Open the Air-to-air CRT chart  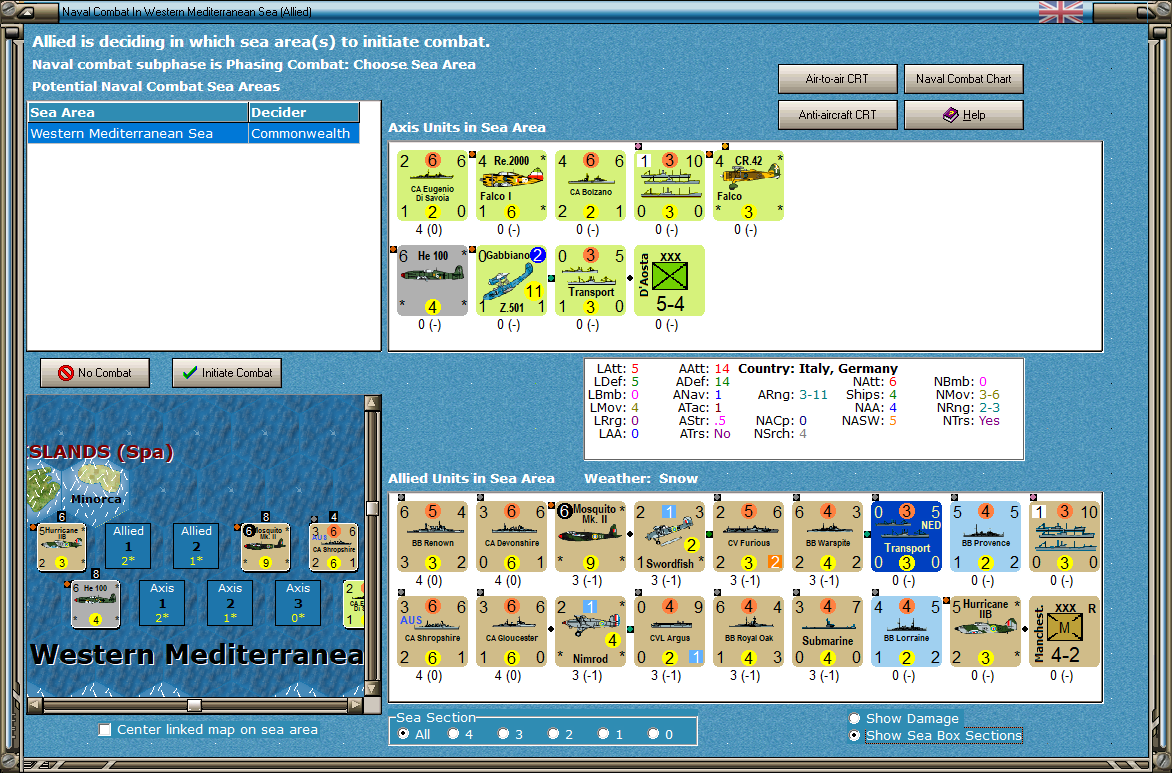(837, 78)
